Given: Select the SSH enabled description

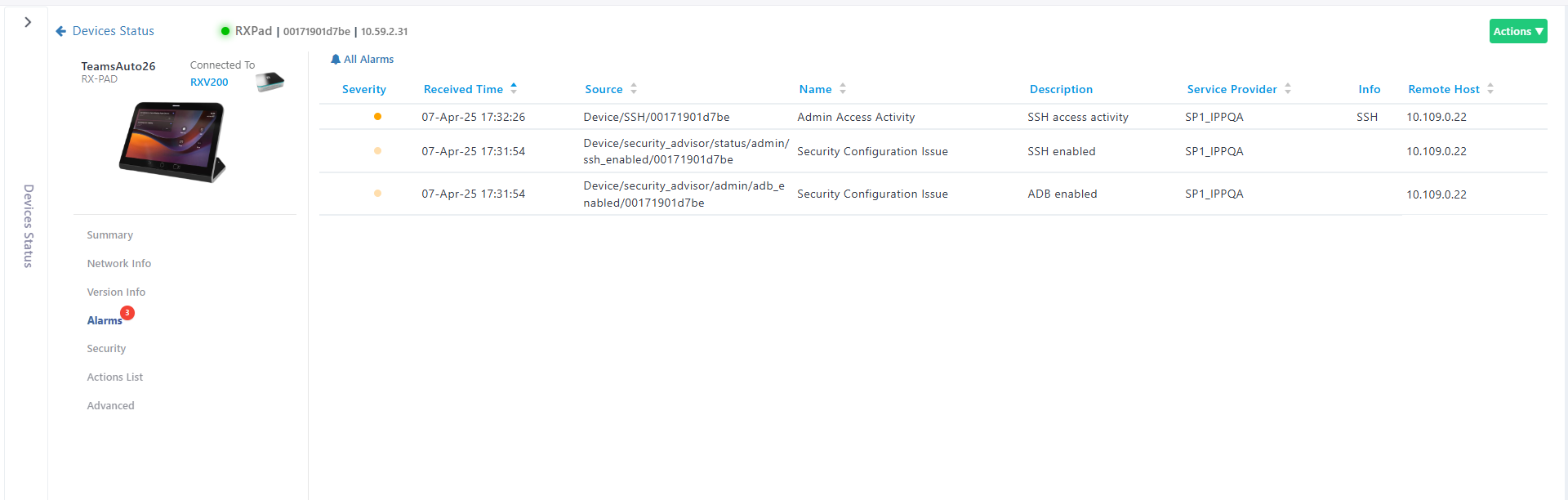Looking at the screenshot, I should (1062, 151).
